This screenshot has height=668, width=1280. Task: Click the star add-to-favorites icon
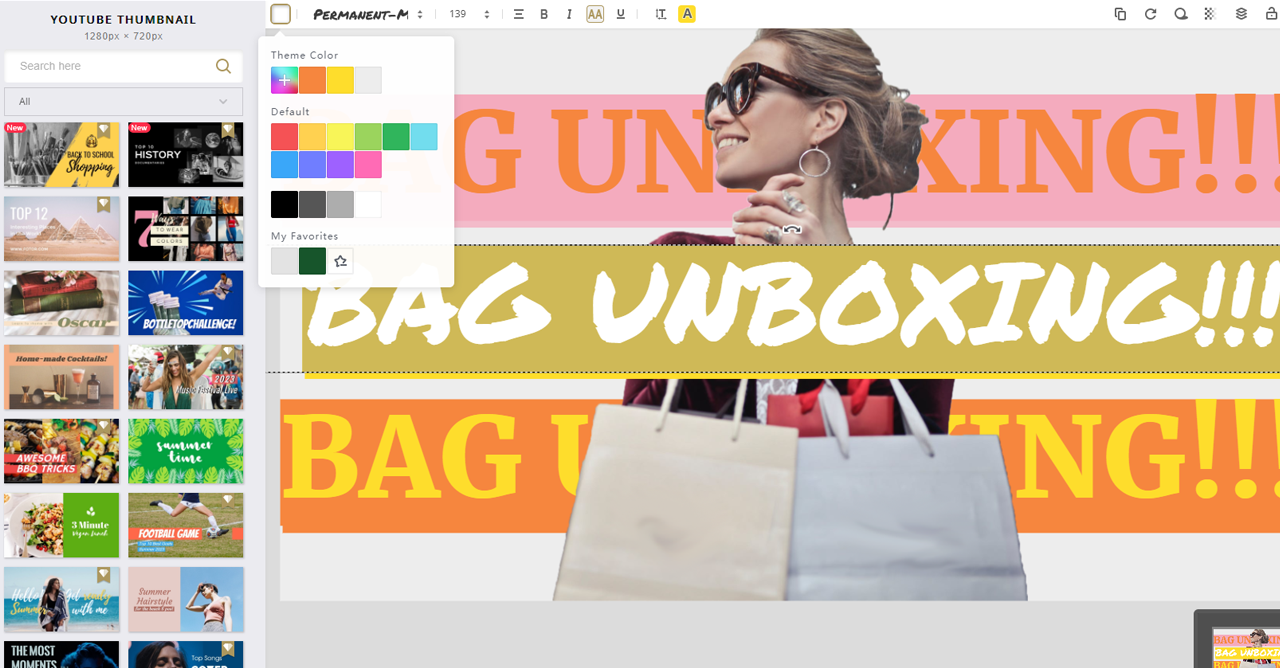pos(340,261)
